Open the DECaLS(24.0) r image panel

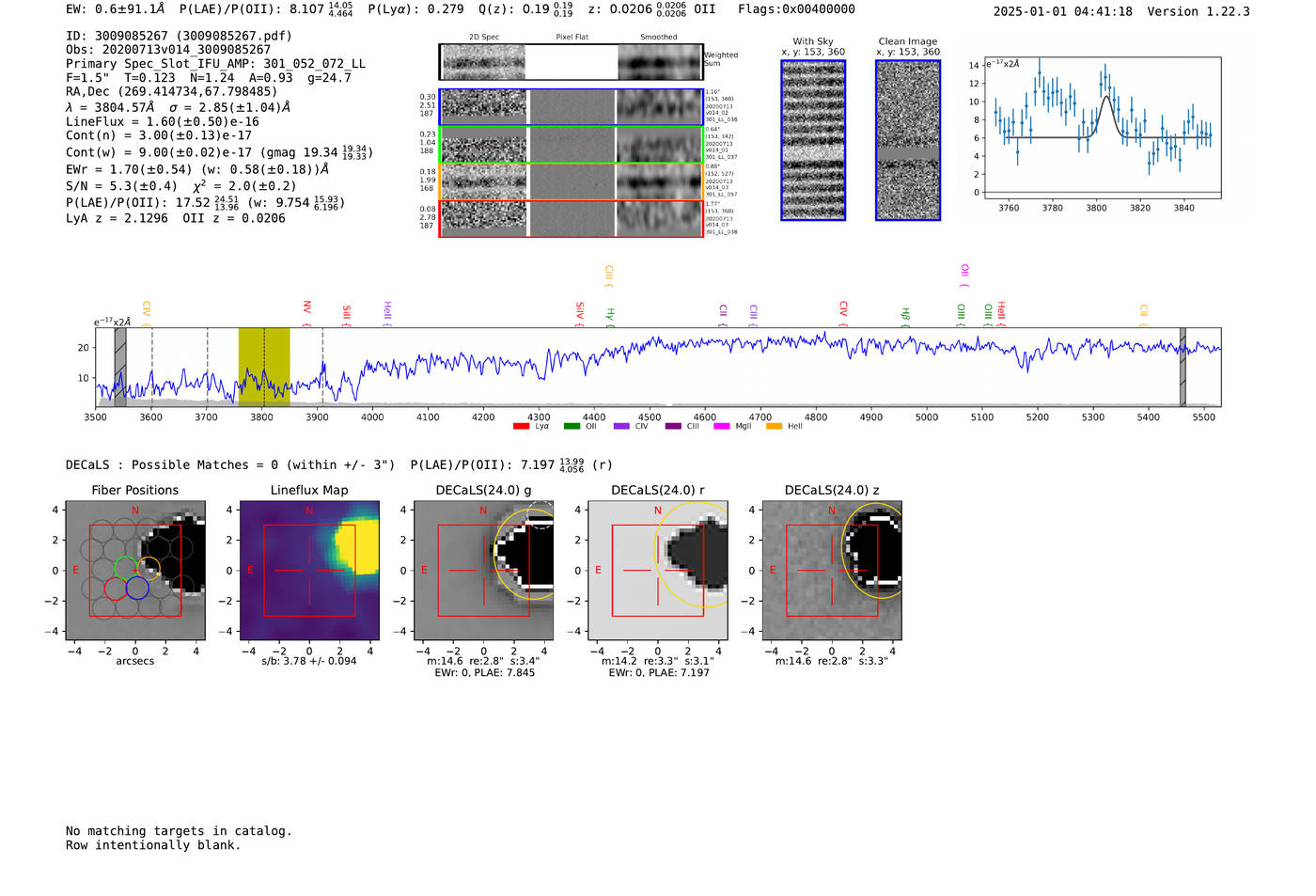point(658,570)
